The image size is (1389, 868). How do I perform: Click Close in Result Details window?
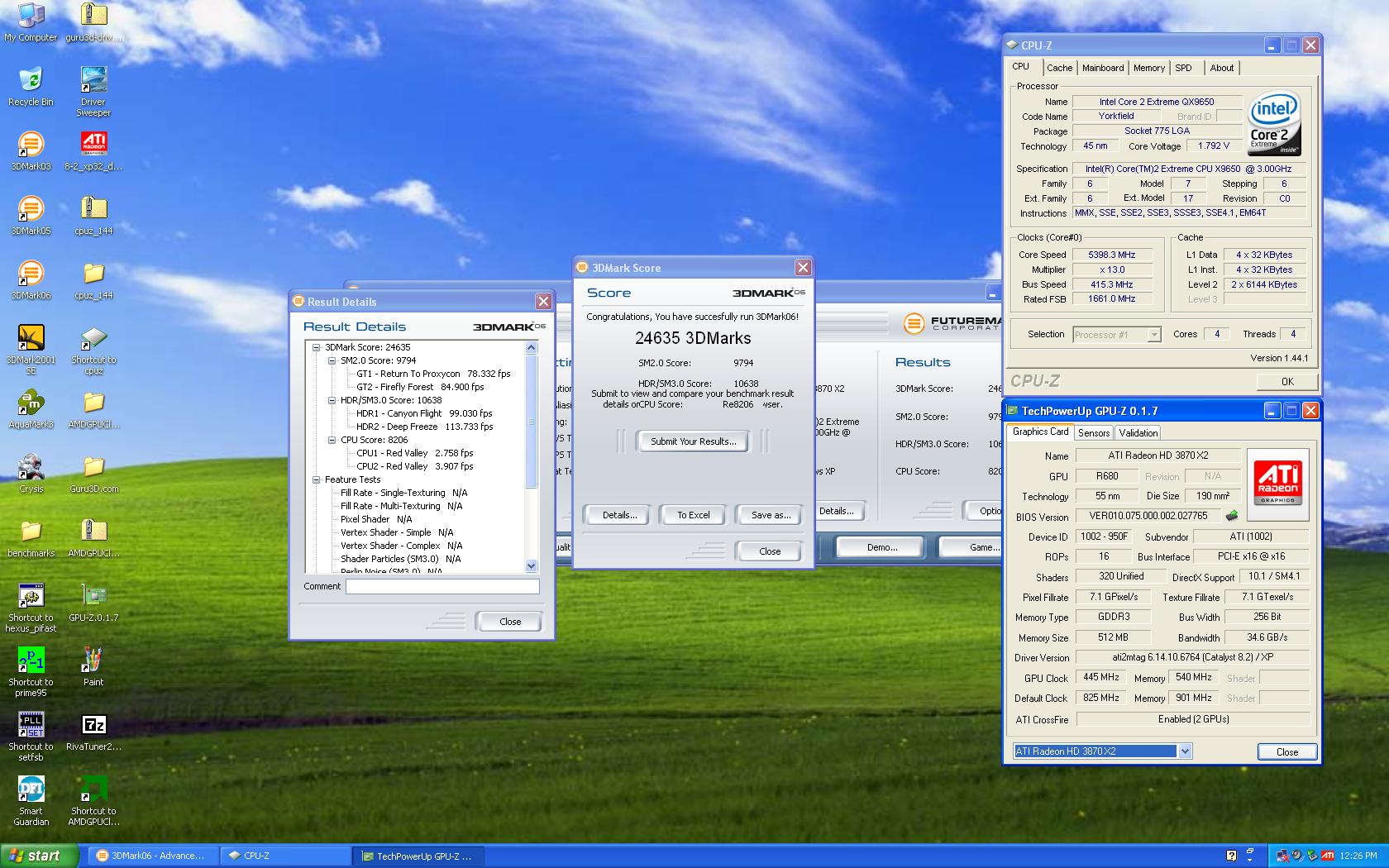click(510, 622)
